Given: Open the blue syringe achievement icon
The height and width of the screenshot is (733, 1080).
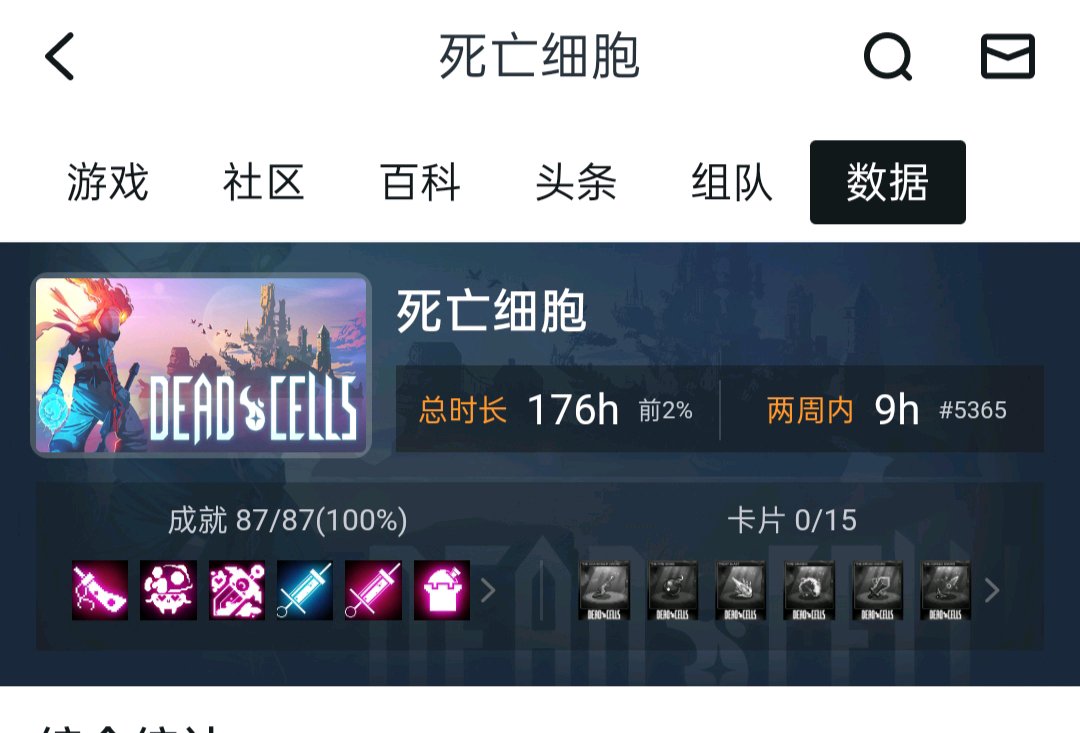Looking at the screenshot, I should pos(304,590).
